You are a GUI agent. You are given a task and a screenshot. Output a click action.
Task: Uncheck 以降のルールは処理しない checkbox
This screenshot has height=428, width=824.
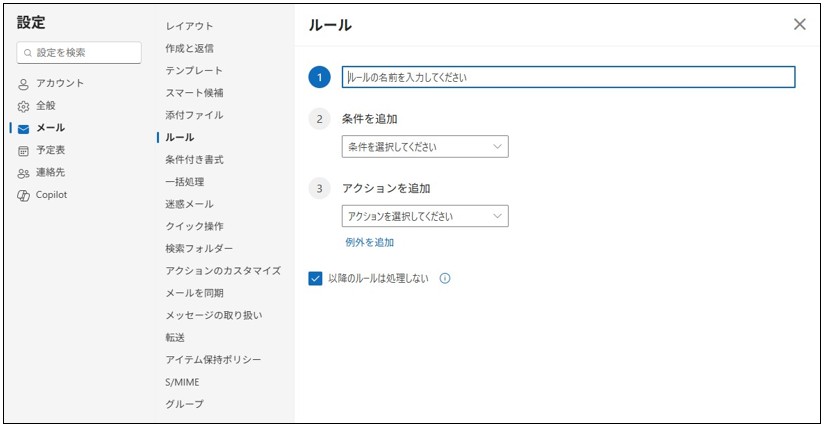pos(316,279)
